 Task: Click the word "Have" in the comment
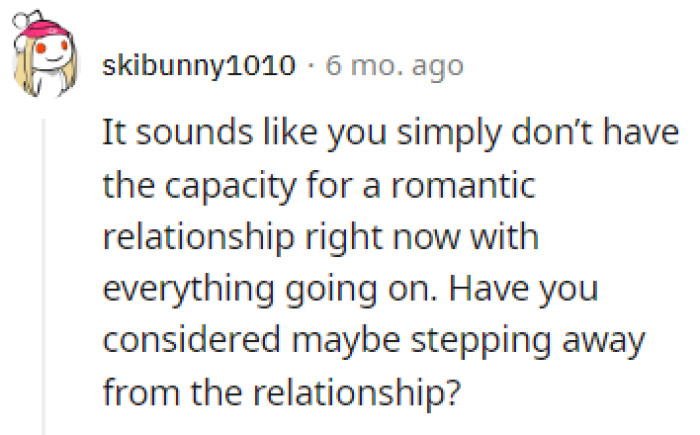477,294
